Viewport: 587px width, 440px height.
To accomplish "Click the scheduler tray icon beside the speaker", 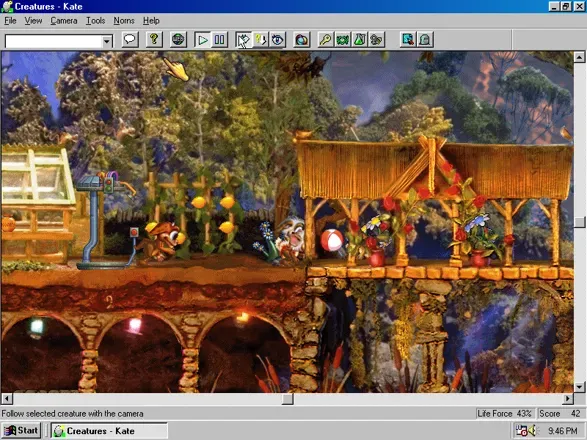I will pos(521,431).
